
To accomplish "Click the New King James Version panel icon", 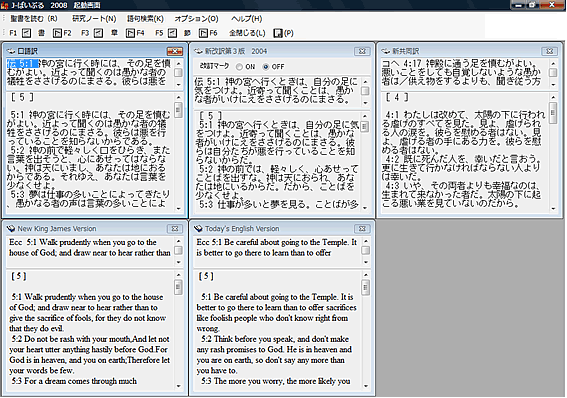I will (11, 228).
